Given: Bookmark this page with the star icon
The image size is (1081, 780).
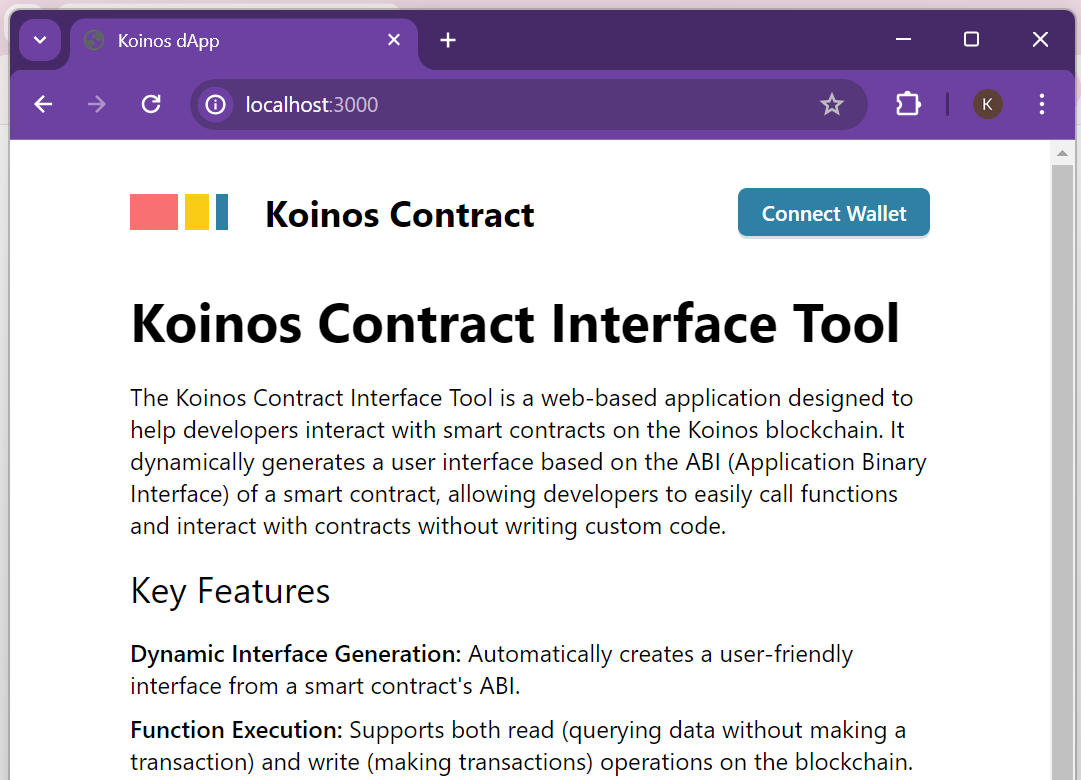Looking at the screenshot, I should (x=831, y=104).
